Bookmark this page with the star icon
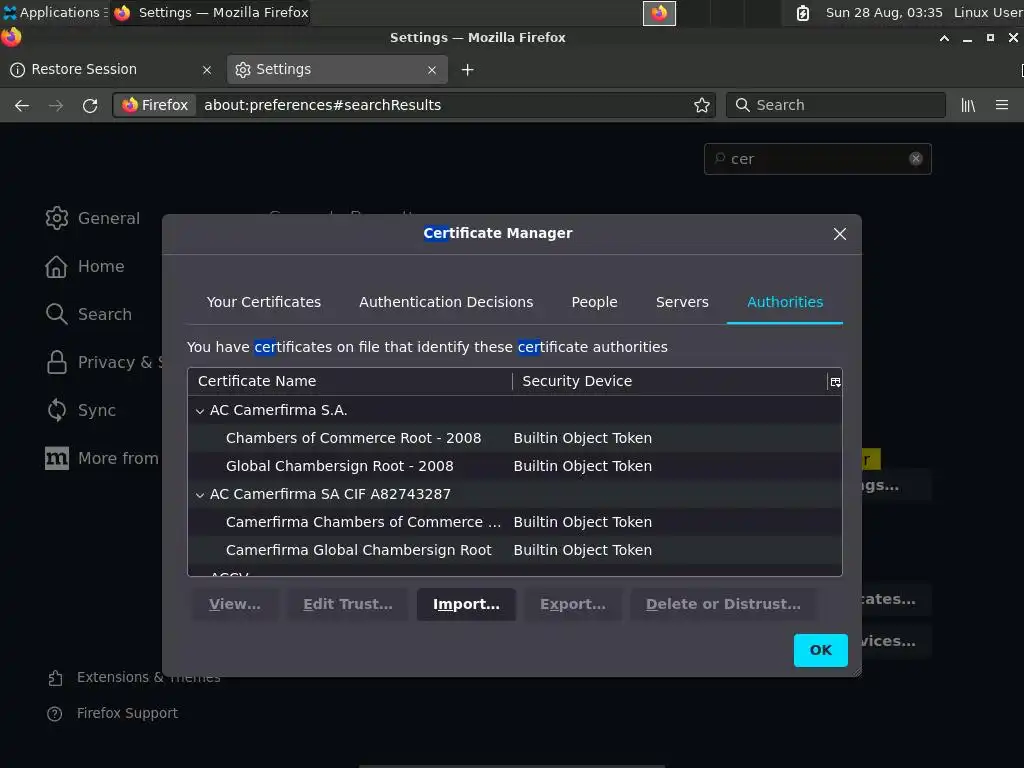The image size is (1024, 768). click(x=701, y=105)
